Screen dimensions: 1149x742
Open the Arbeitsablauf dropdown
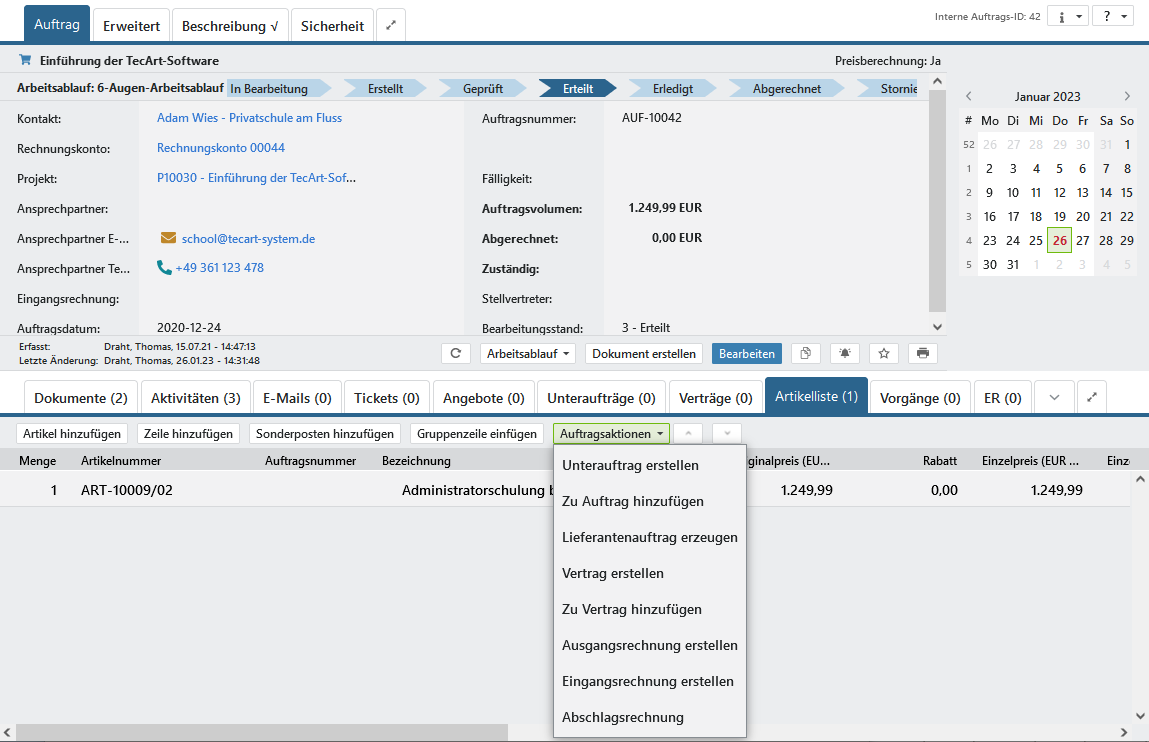[528, 353]
